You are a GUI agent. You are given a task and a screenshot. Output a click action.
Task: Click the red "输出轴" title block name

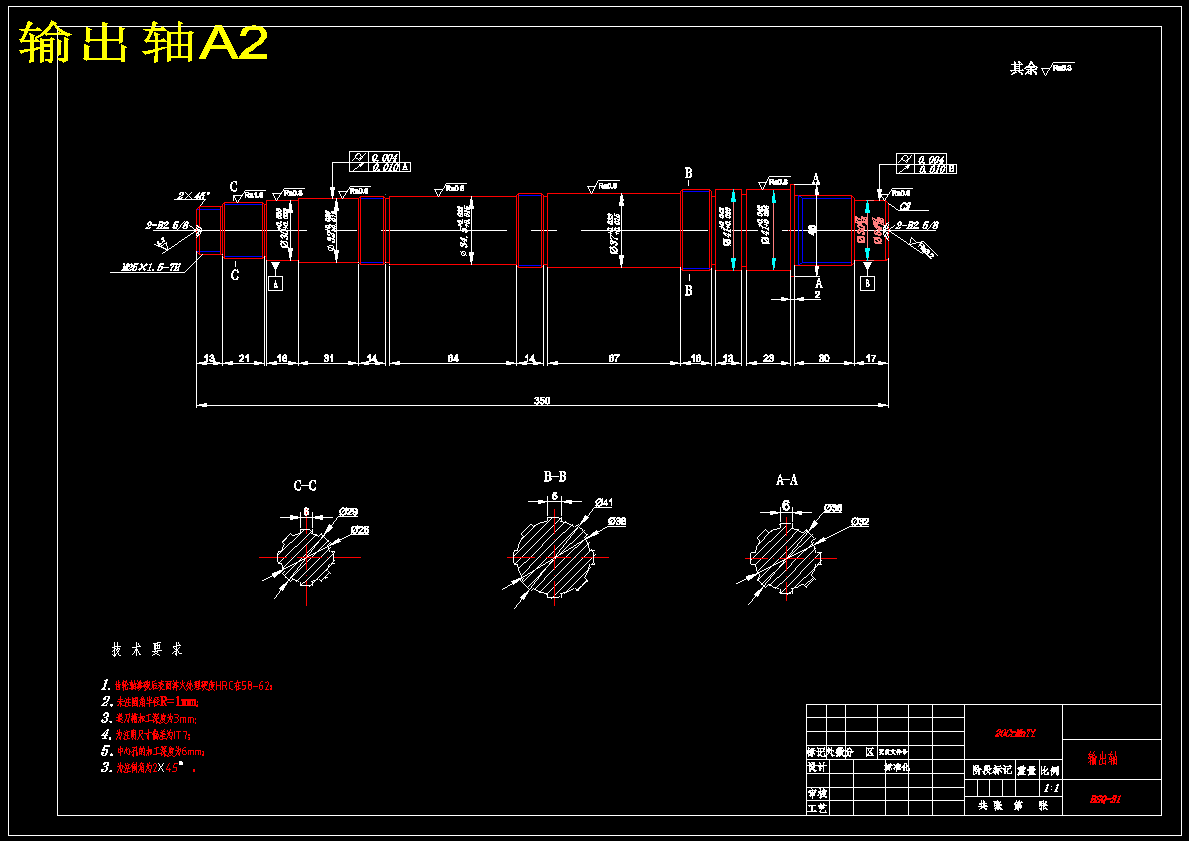[x=1103, y=758]
